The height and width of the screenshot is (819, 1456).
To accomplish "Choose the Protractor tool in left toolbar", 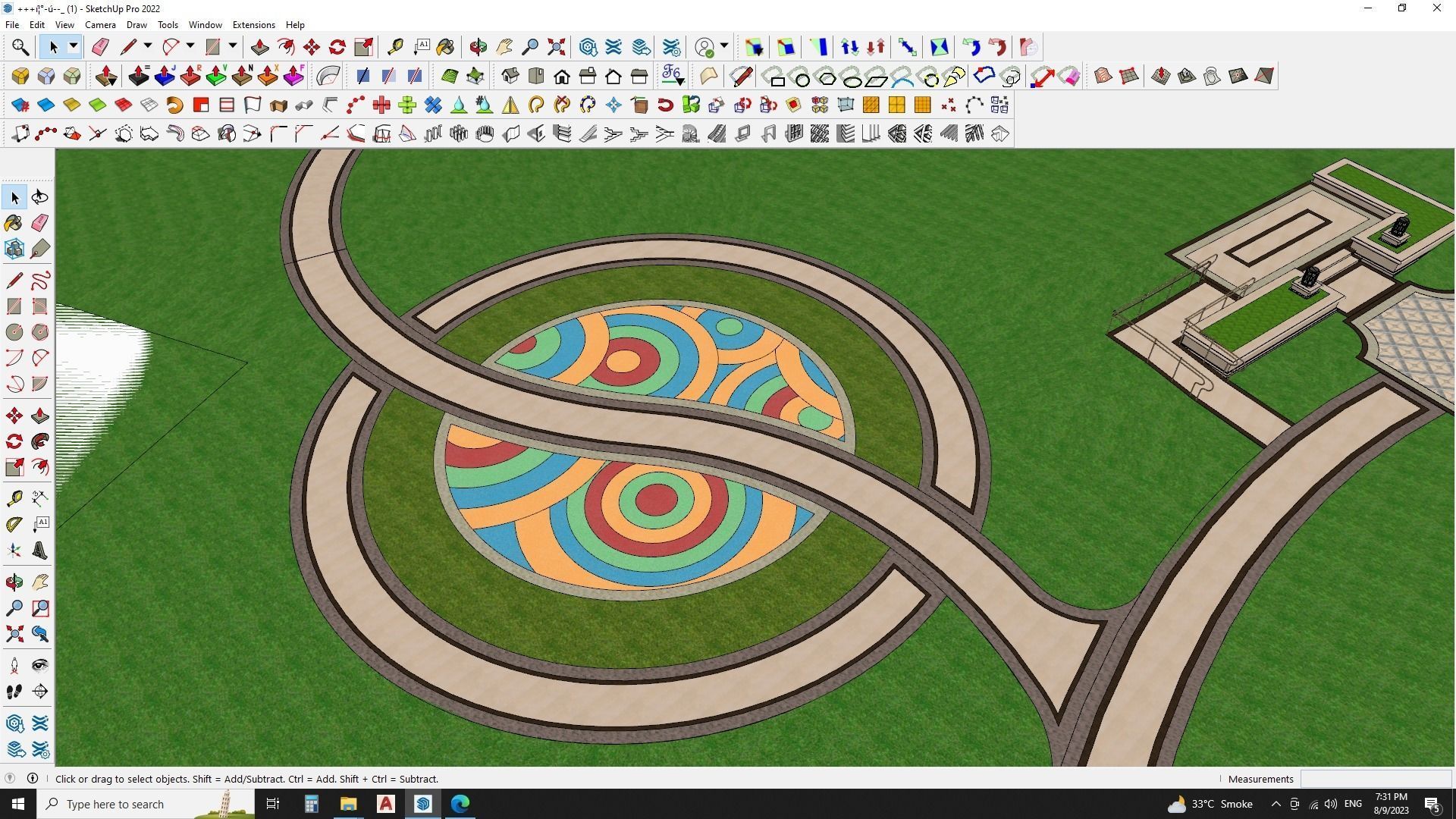I will click(14, 524).
